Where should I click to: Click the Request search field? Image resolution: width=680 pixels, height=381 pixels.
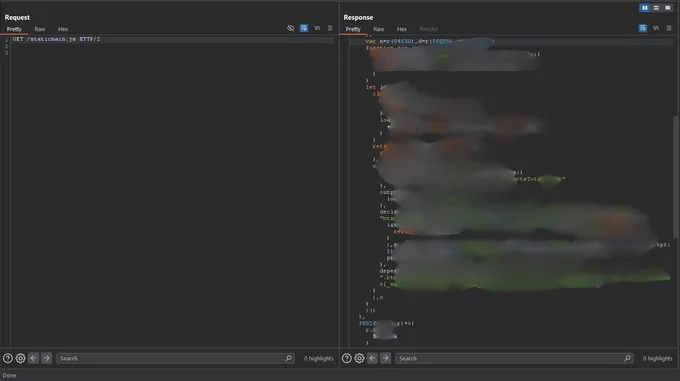(x=175, y=358)
